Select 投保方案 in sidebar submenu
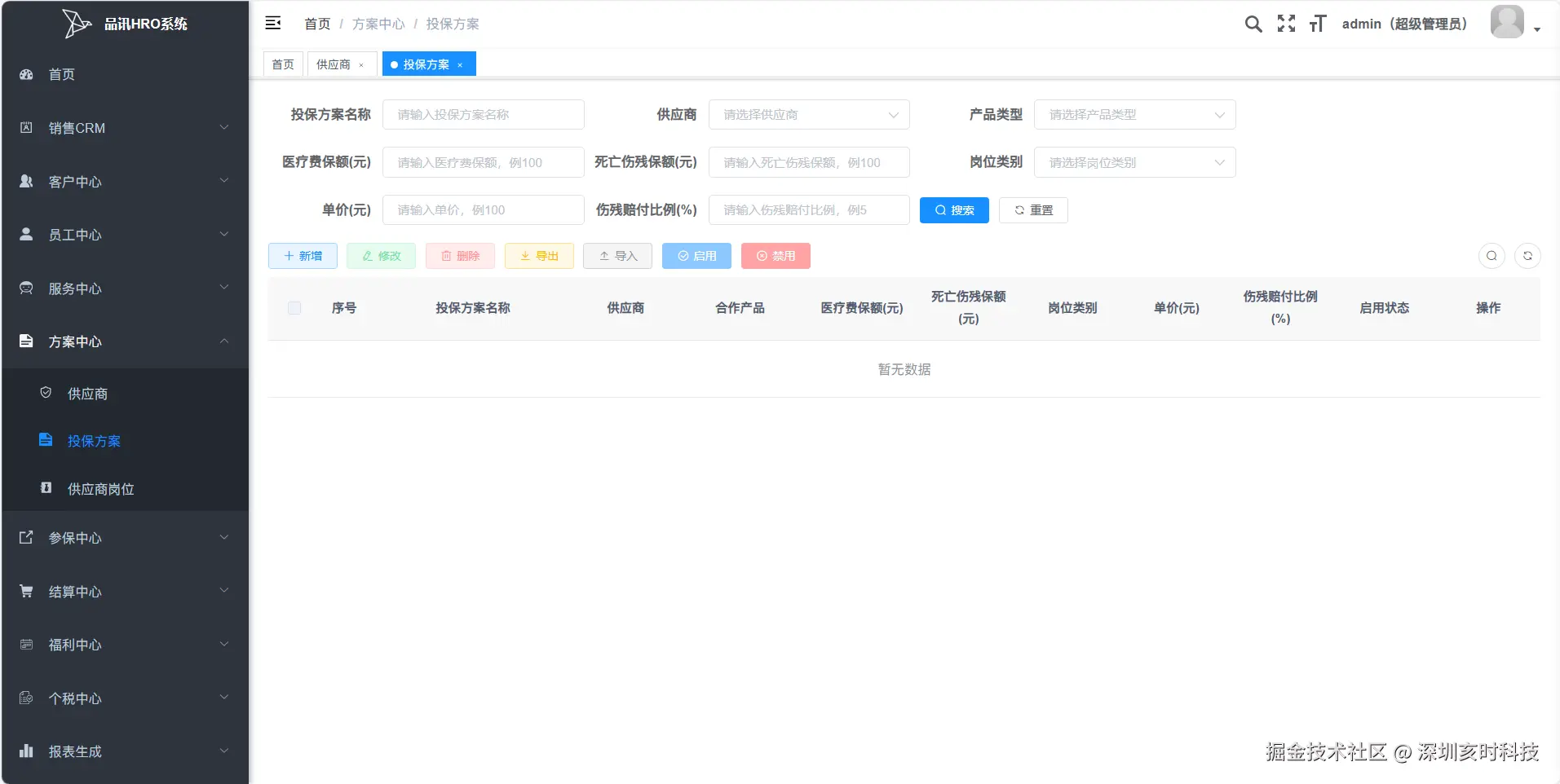1560x784 pixels. 125,441
